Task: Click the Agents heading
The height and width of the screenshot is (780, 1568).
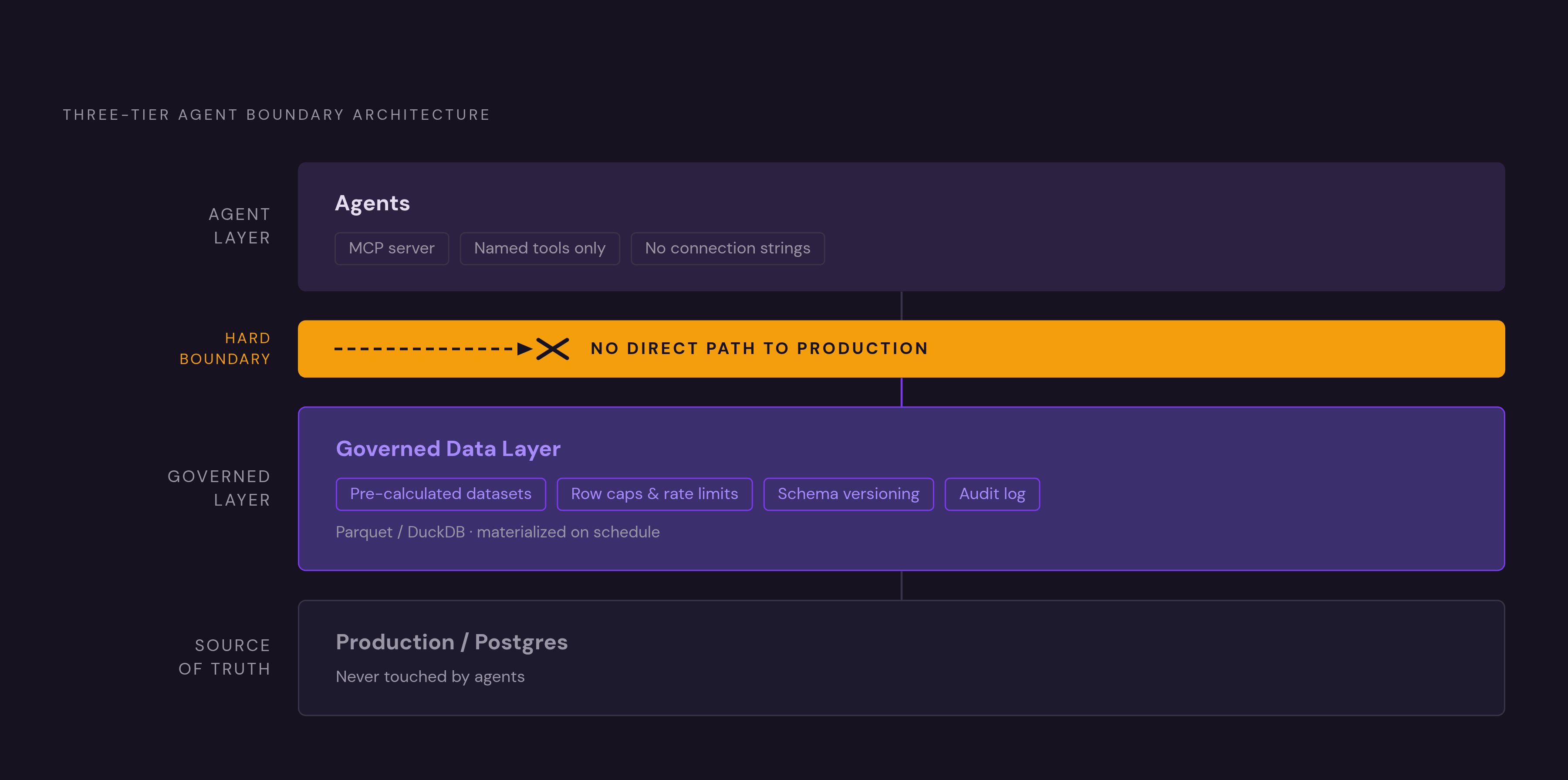Action: 372,204
